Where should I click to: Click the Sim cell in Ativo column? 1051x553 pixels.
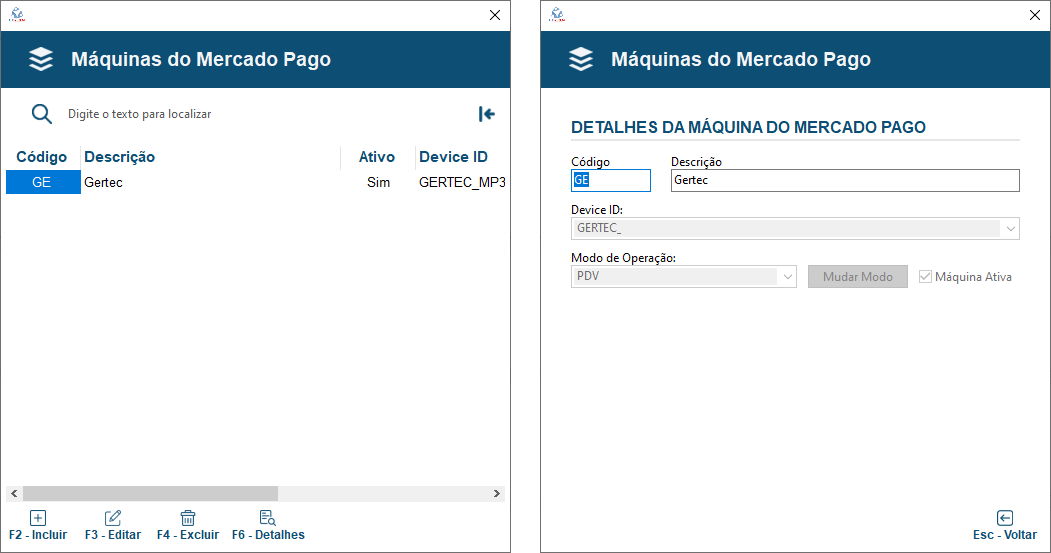(378, 182)
